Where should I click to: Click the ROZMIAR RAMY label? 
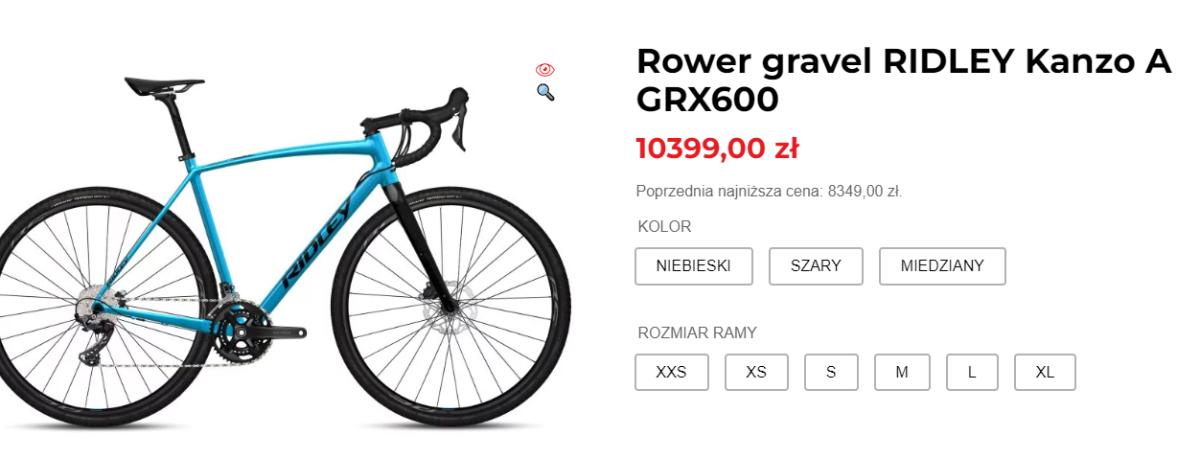[x=698, y=333]
